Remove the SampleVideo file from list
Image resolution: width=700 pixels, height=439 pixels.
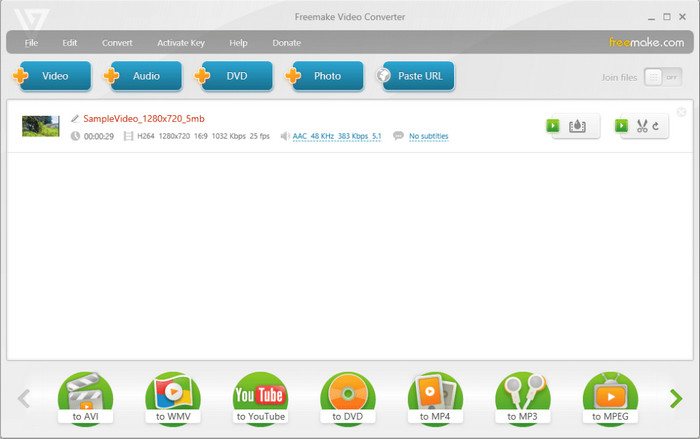click(681, 112)
